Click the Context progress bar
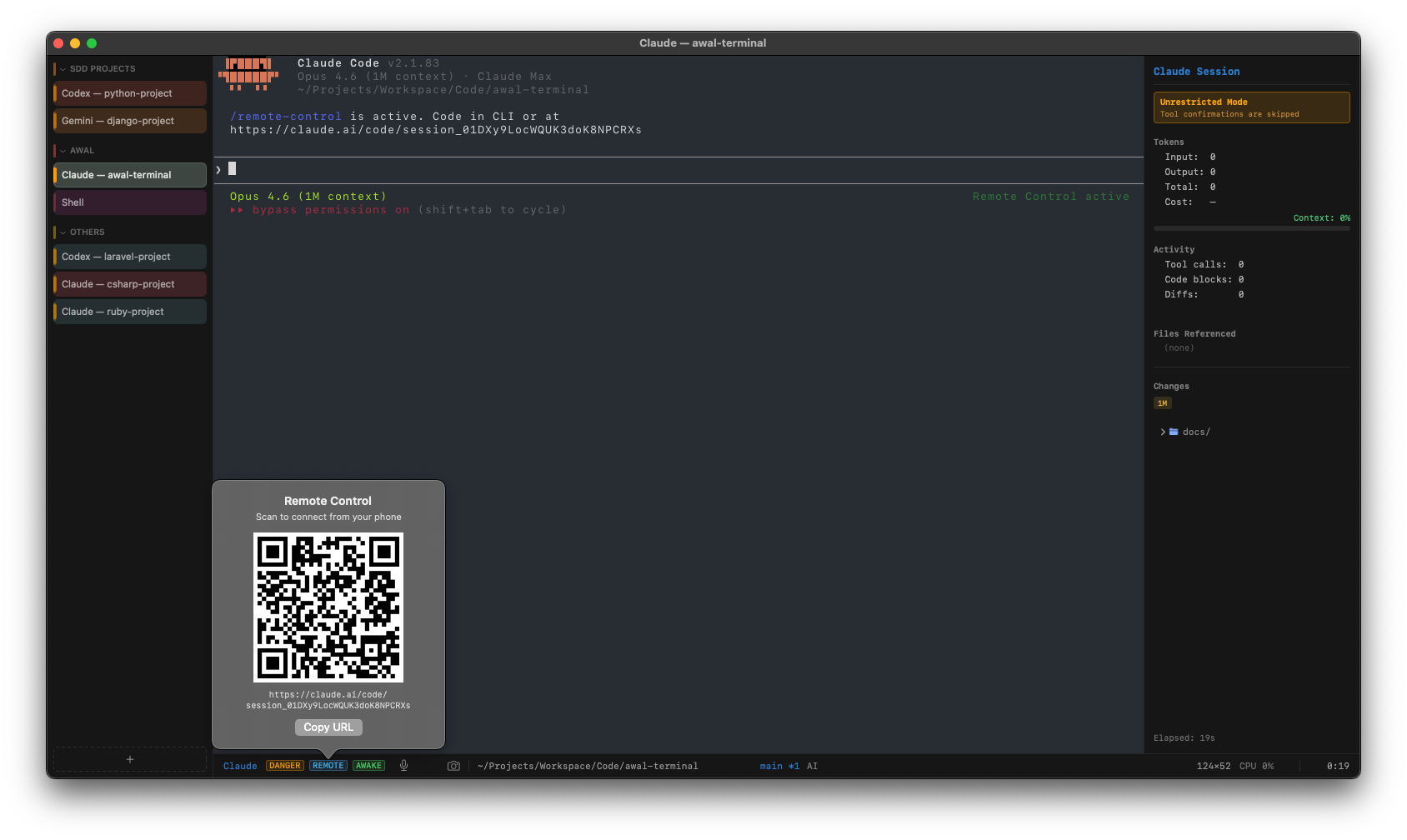This screenshot has height=840, width=1407. click(1251, 227)
